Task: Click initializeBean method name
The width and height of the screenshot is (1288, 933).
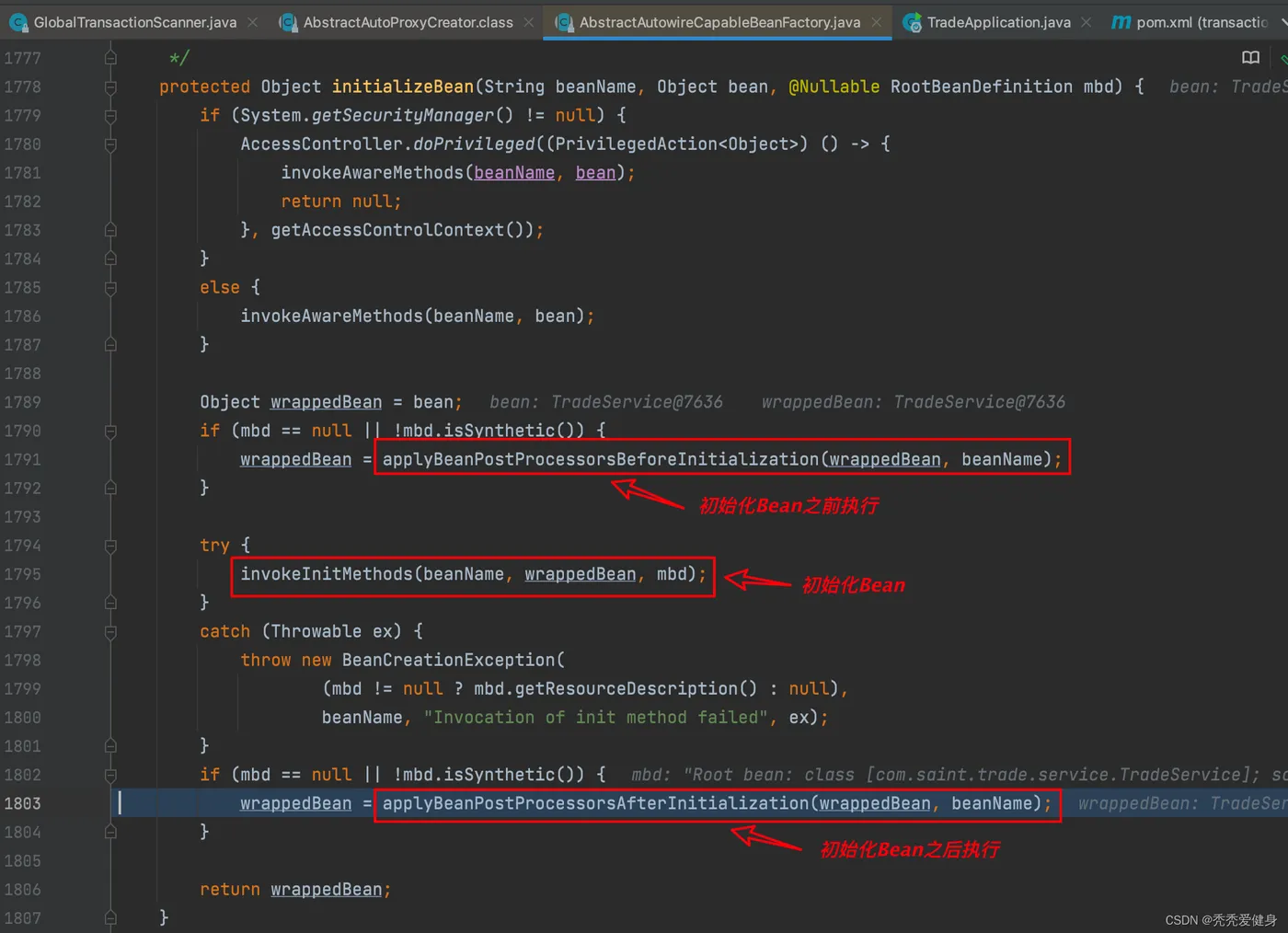Action: click(402, 86)
